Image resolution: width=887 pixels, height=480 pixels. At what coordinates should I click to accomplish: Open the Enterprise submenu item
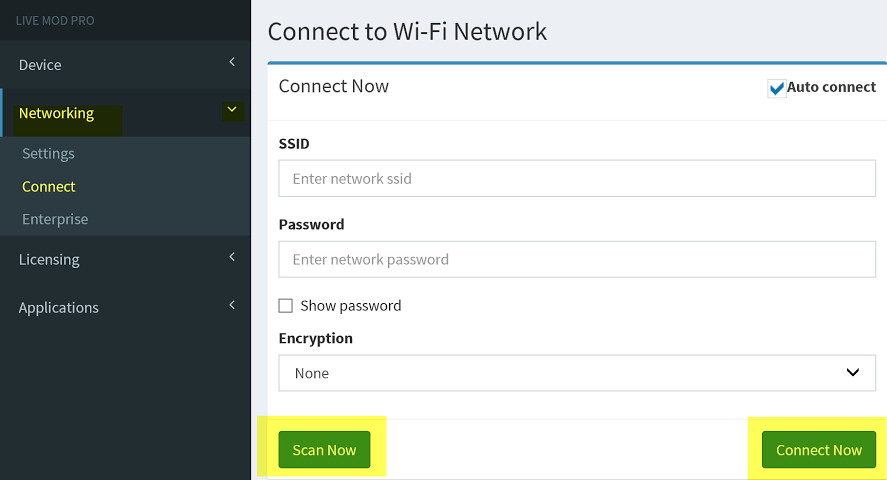click(x=55, y=219)
